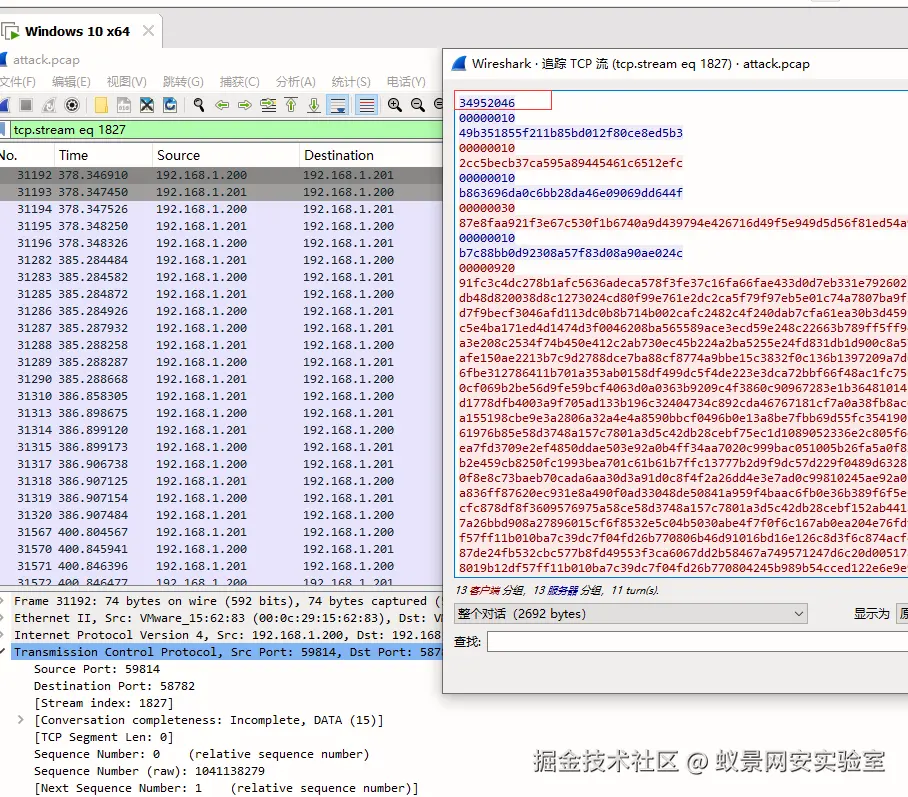Select packet 31290 in the list
Image resolution: width=908 pixels, height=797 pixels.
221,379
